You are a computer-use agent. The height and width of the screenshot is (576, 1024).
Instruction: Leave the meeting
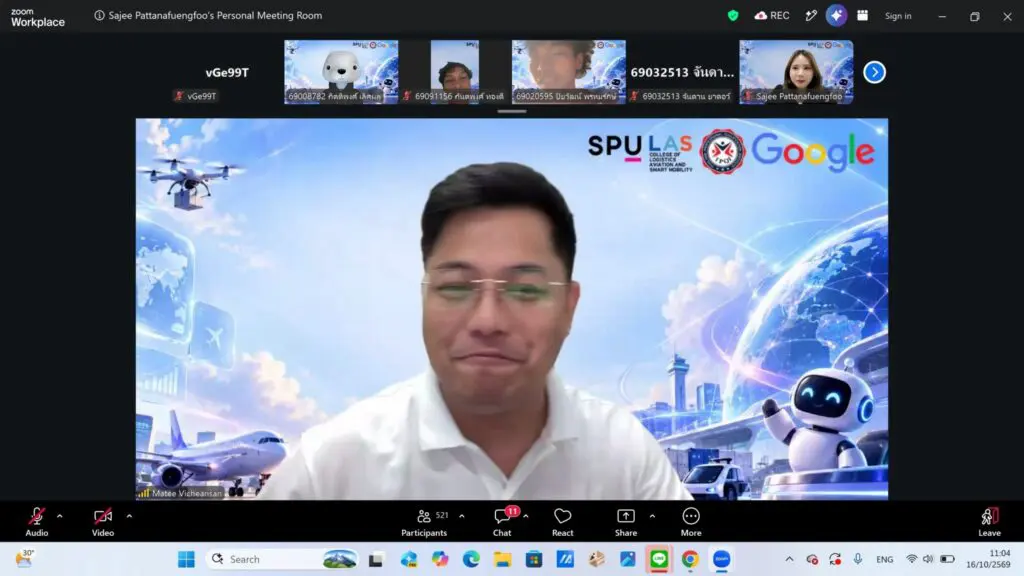click(989, 522)
